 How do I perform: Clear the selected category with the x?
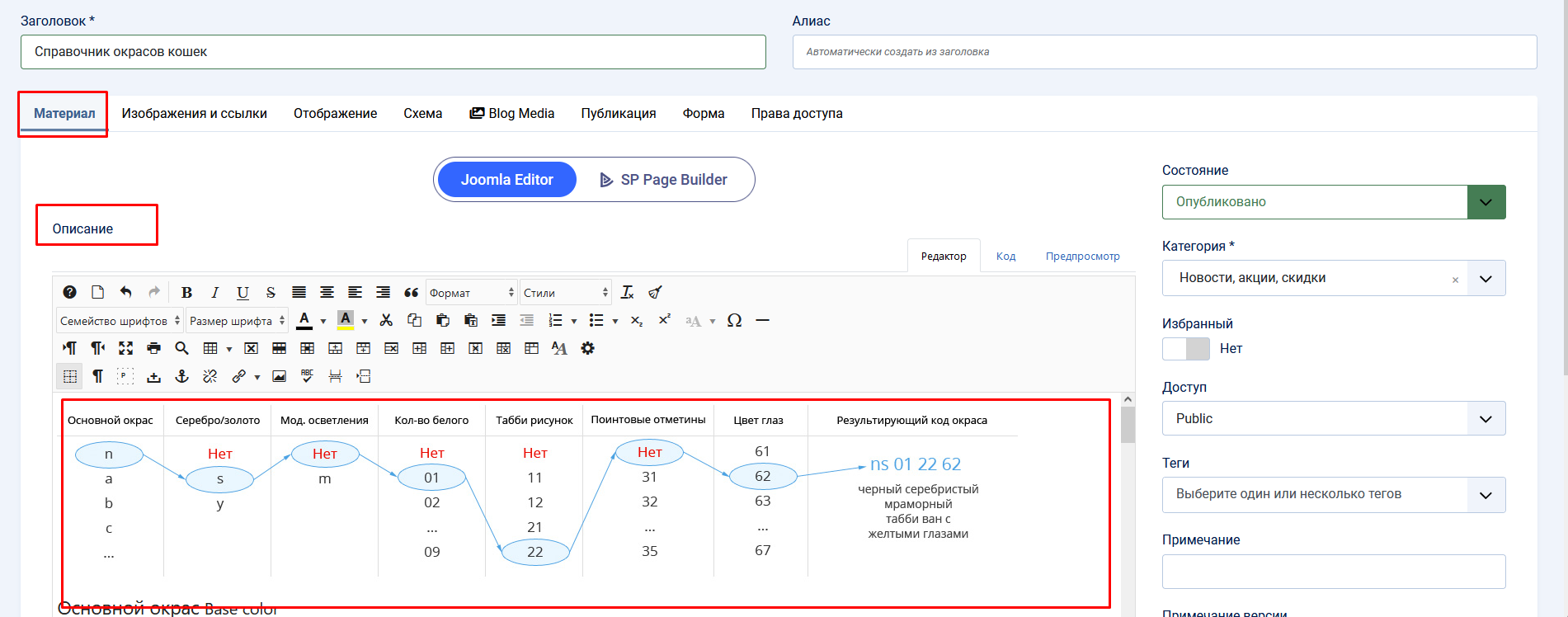pyautogui.click(x=1455, y=280)
